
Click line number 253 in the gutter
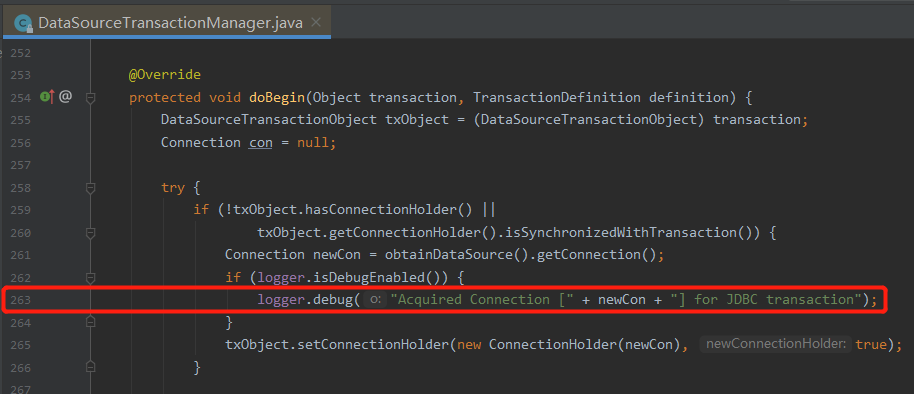coord(20,75)
